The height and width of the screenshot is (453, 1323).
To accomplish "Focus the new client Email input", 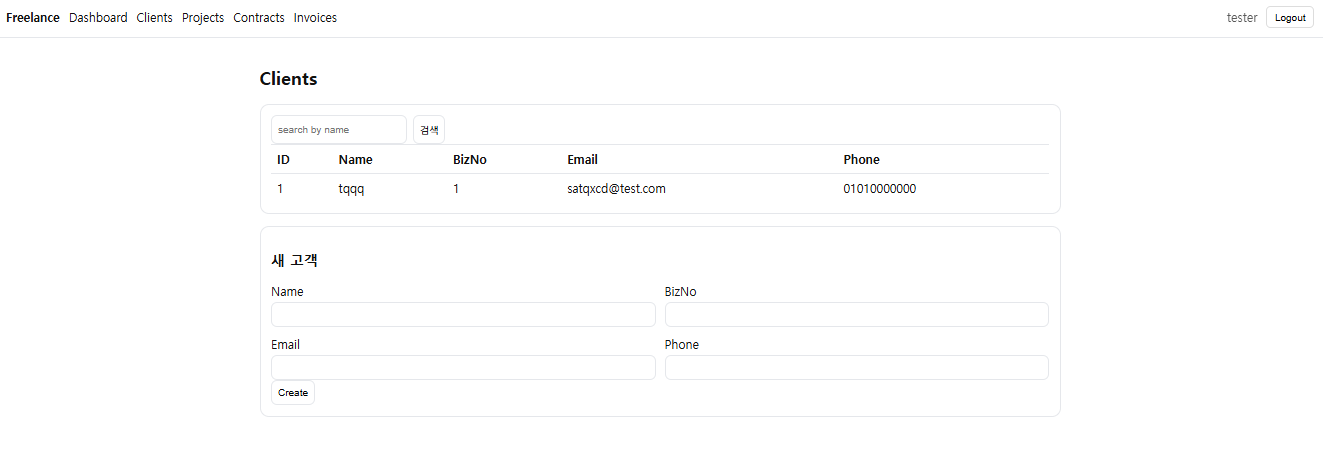I will coord(463,367).
